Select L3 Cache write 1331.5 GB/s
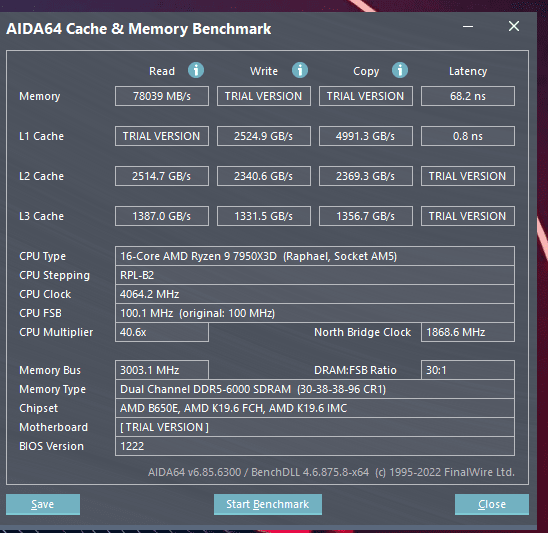This screenshot has height=533, width=548. tap(264, 216)
